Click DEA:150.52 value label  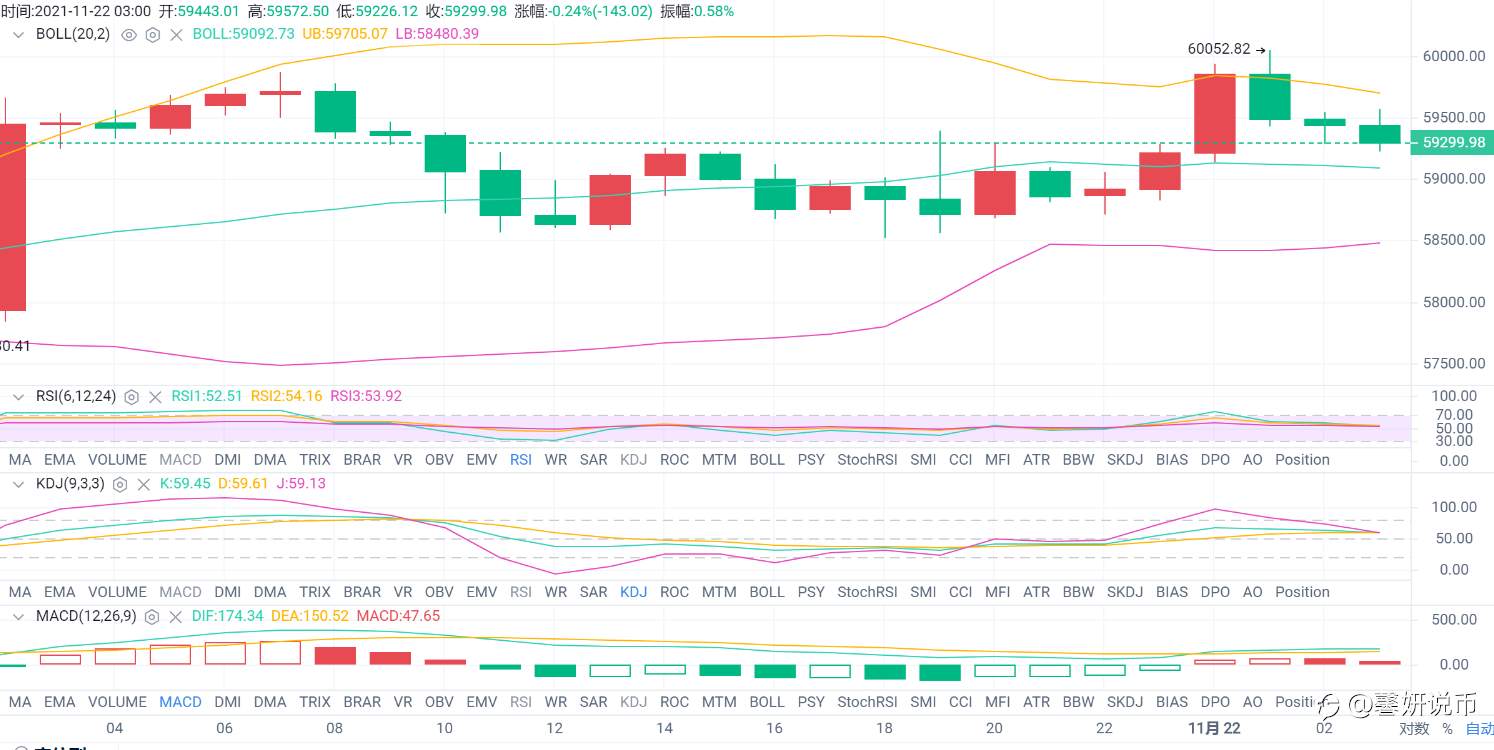[310, 616]
